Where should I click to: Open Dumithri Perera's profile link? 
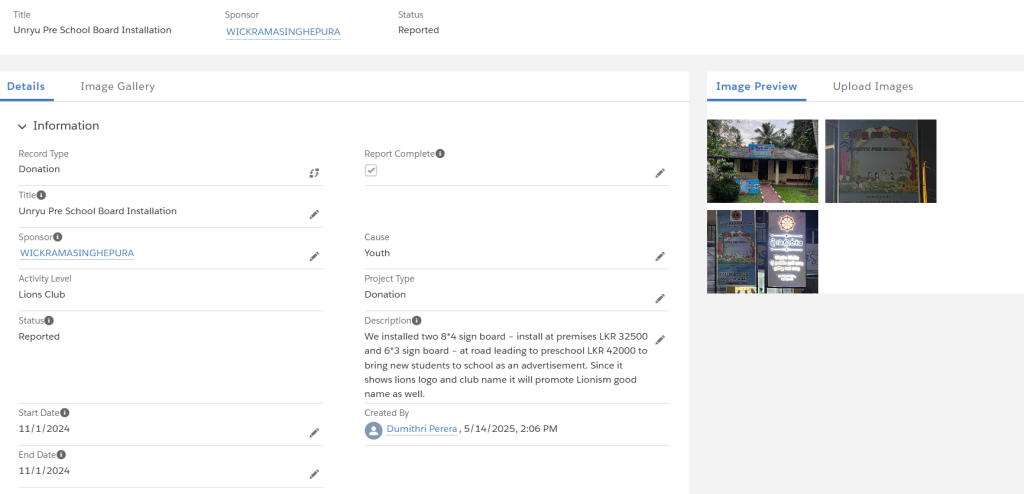click(422, 429)
